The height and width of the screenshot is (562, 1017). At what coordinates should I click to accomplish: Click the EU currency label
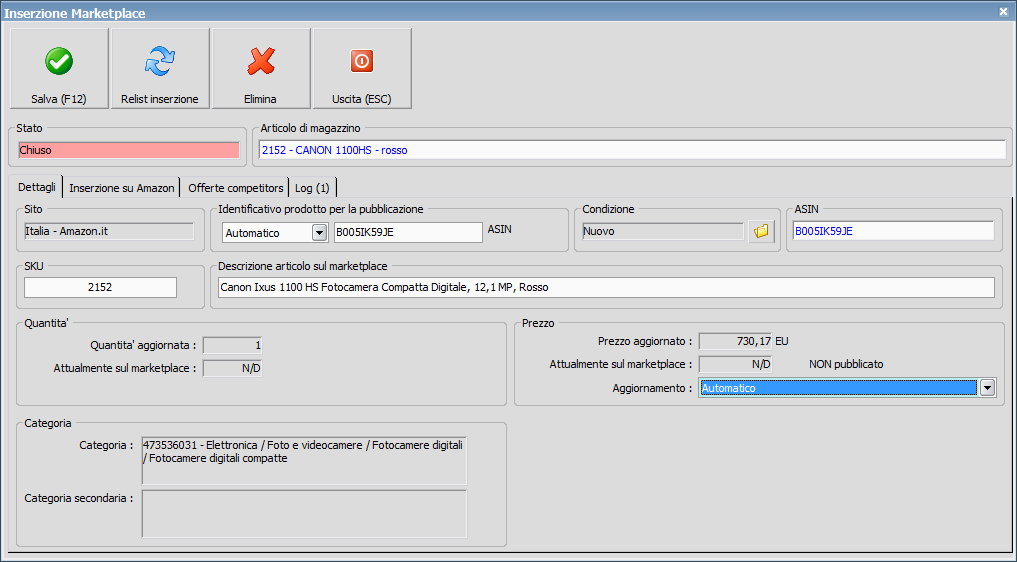click(x=782, y=341)
